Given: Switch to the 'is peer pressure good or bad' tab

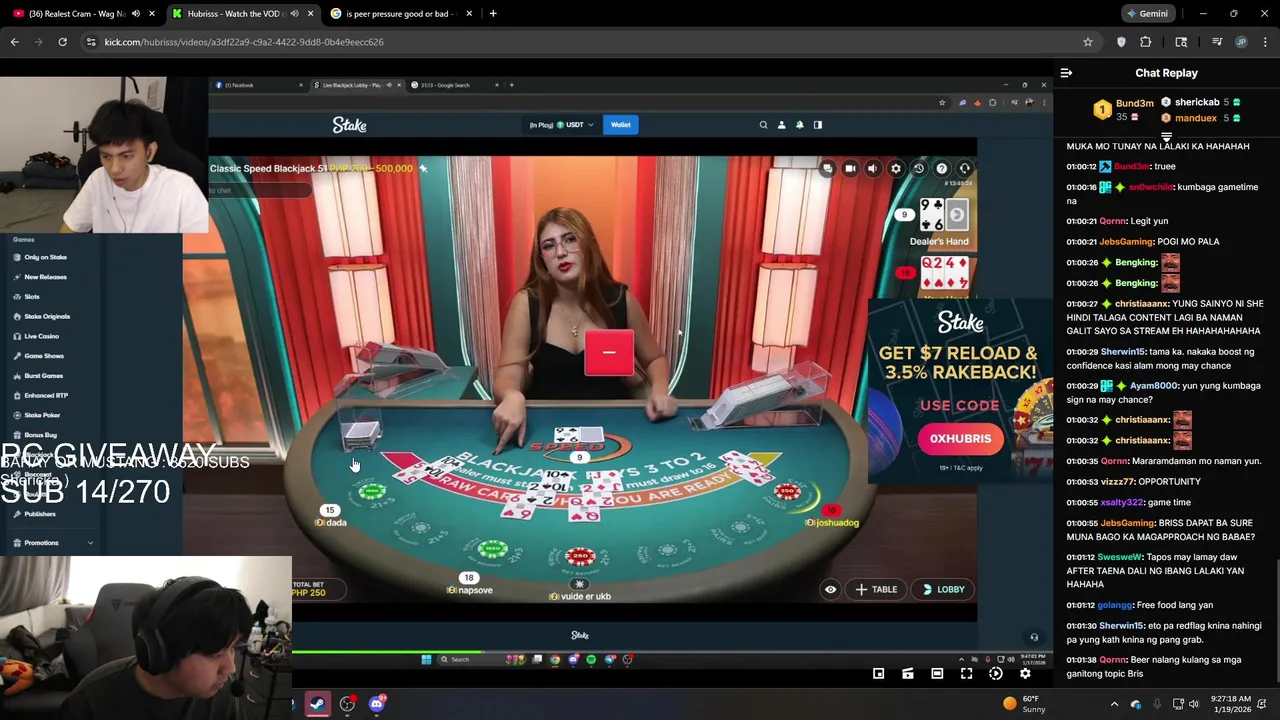Looking at the screenshot, I should [400, 14].
